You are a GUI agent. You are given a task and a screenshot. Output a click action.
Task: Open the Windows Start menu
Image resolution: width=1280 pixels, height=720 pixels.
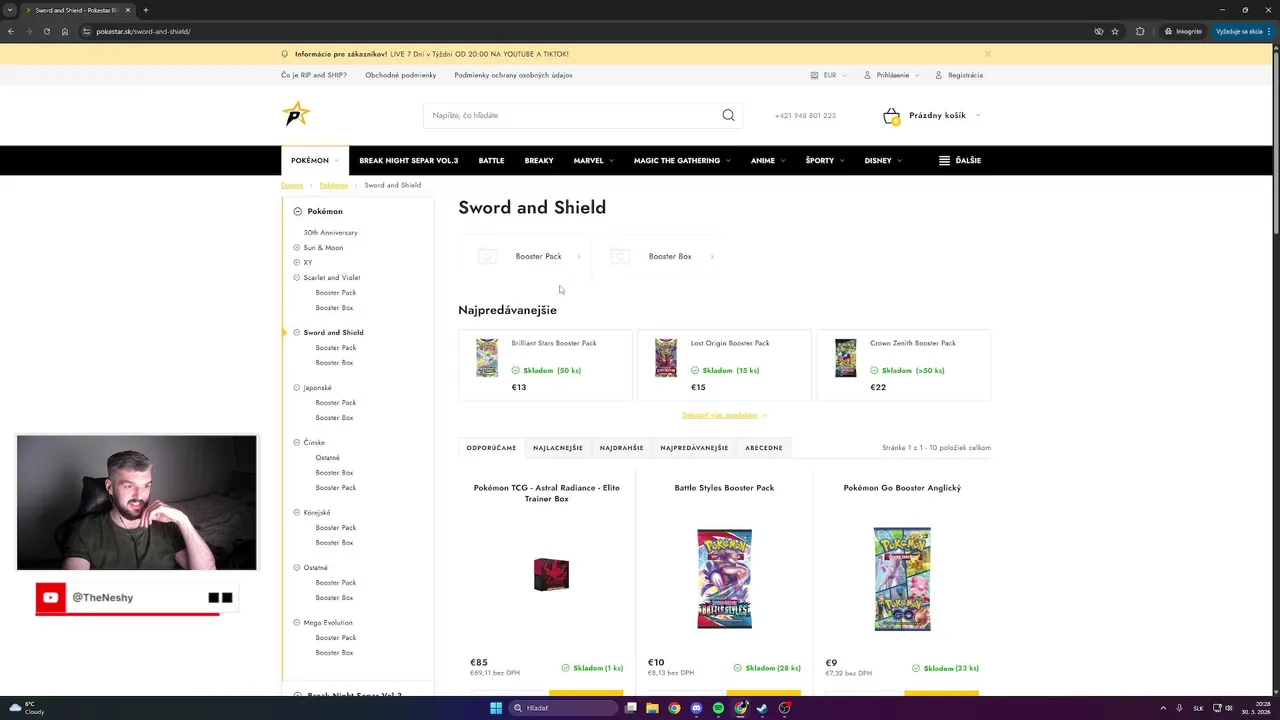[x=495, y=708]
